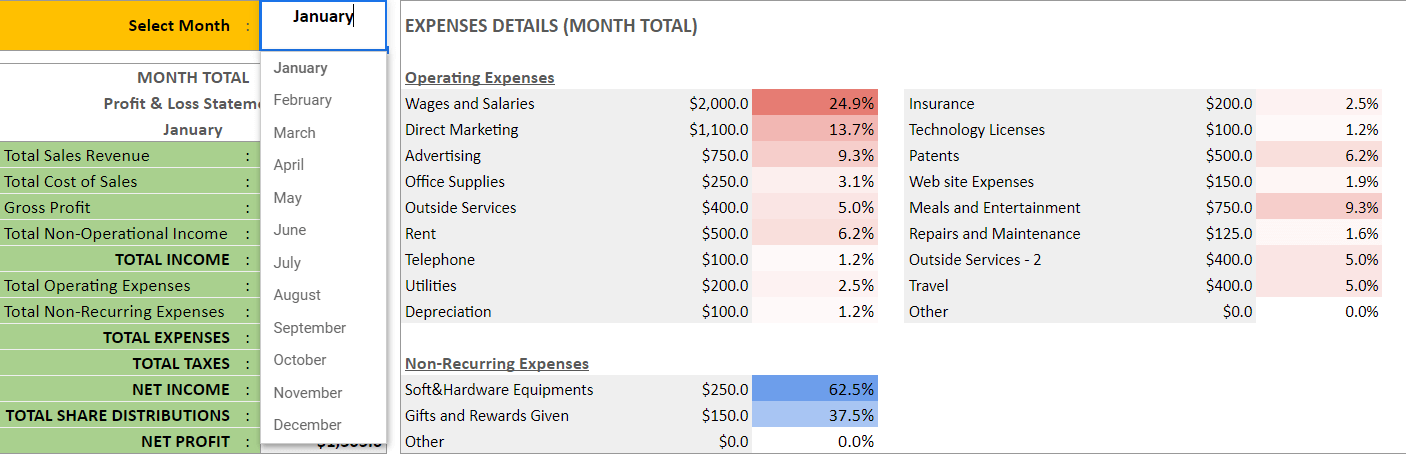The image size is (1406, 454).
Task: Click the Travel expense label
Action: tap(929, 286)
